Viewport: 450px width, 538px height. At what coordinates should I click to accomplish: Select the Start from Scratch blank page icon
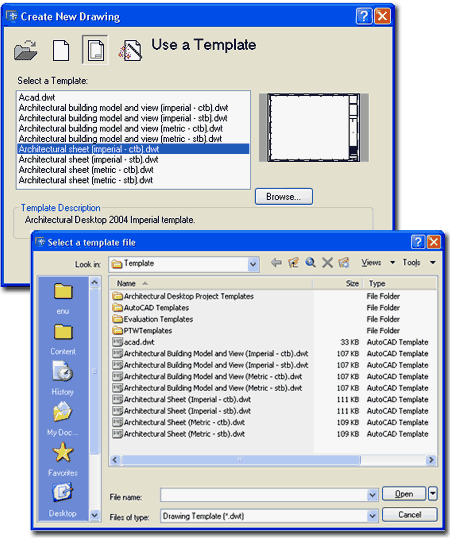click(61, 50)
